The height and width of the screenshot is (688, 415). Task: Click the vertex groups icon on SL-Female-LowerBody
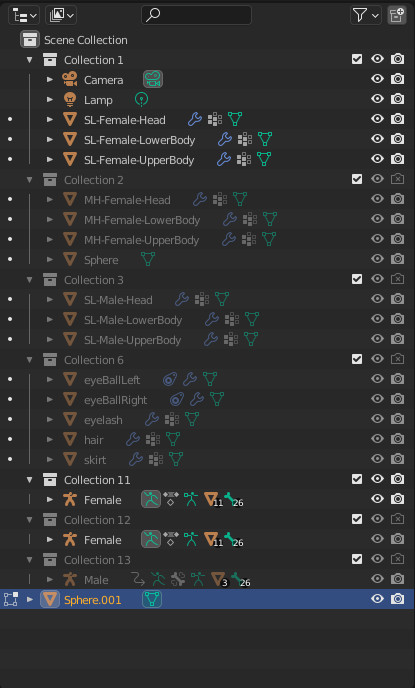tap(245, 139)
